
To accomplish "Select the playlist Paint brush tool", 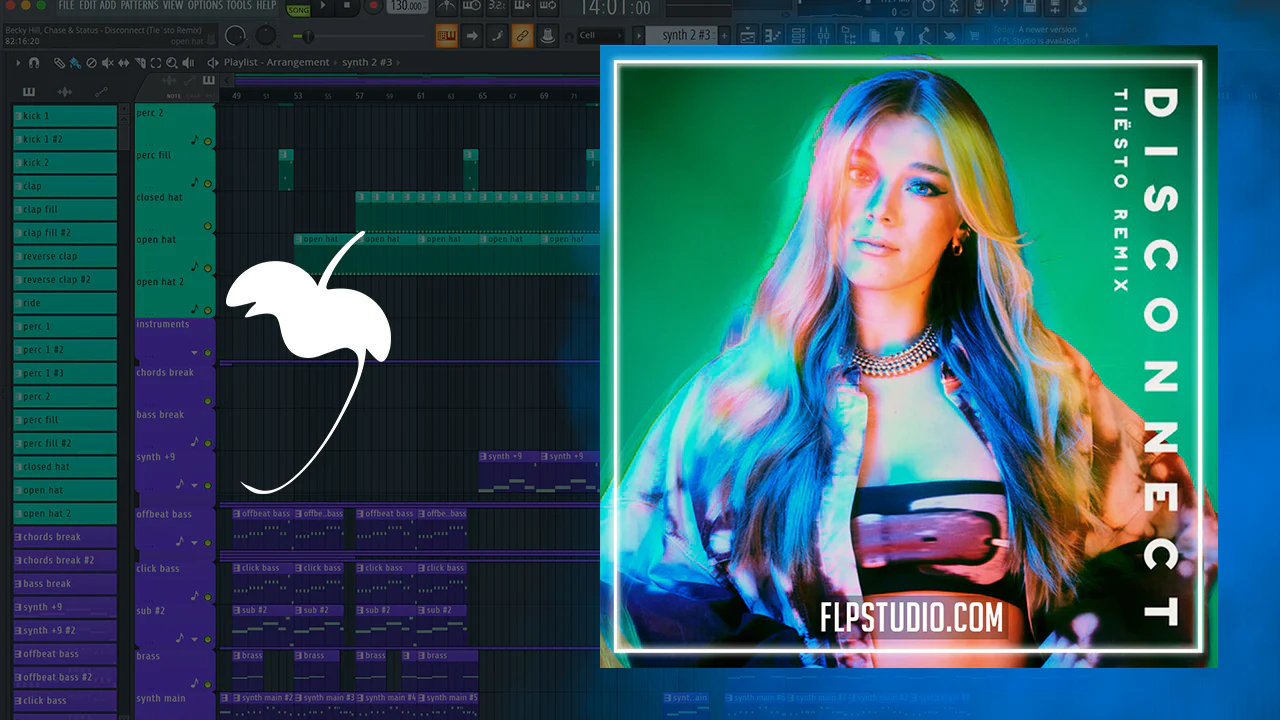I will (x=75, y=62).
